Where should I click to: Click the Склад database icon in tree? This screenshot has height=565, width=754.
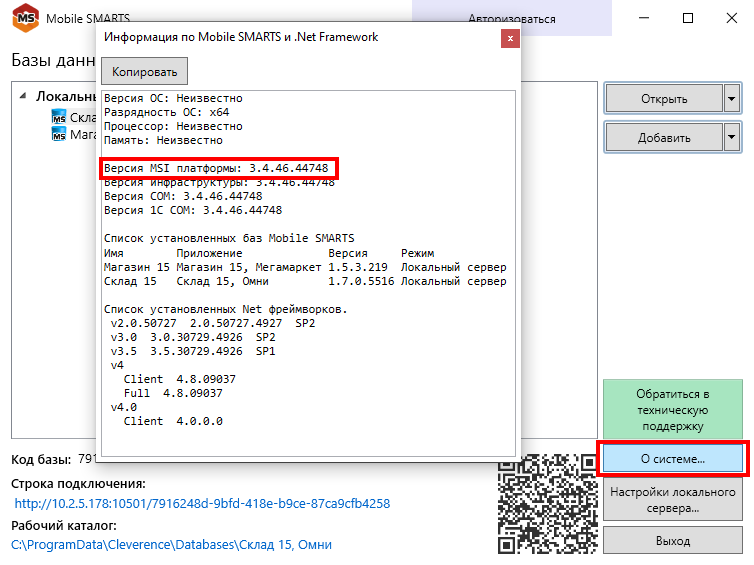[59, 117]
